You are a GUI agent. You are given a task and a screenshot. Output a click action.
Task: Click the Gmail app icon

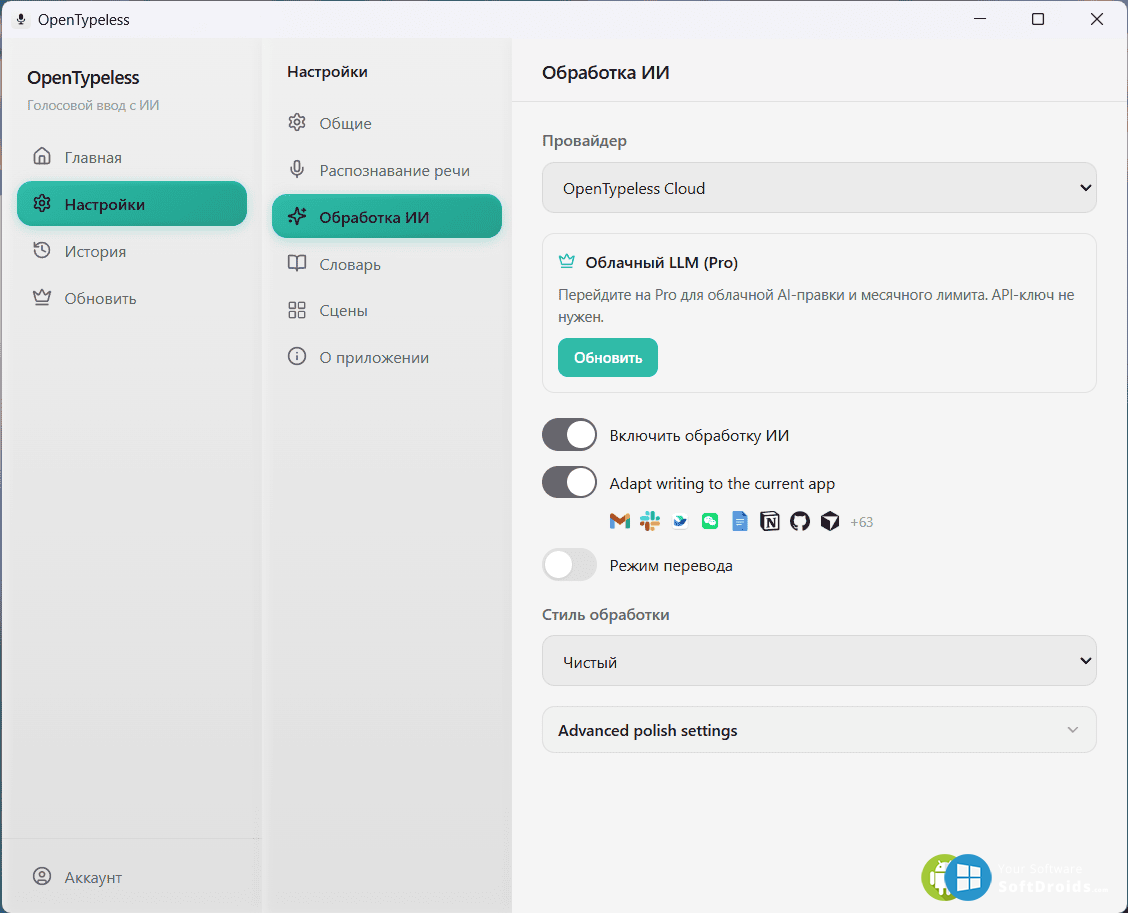(619, 521)
